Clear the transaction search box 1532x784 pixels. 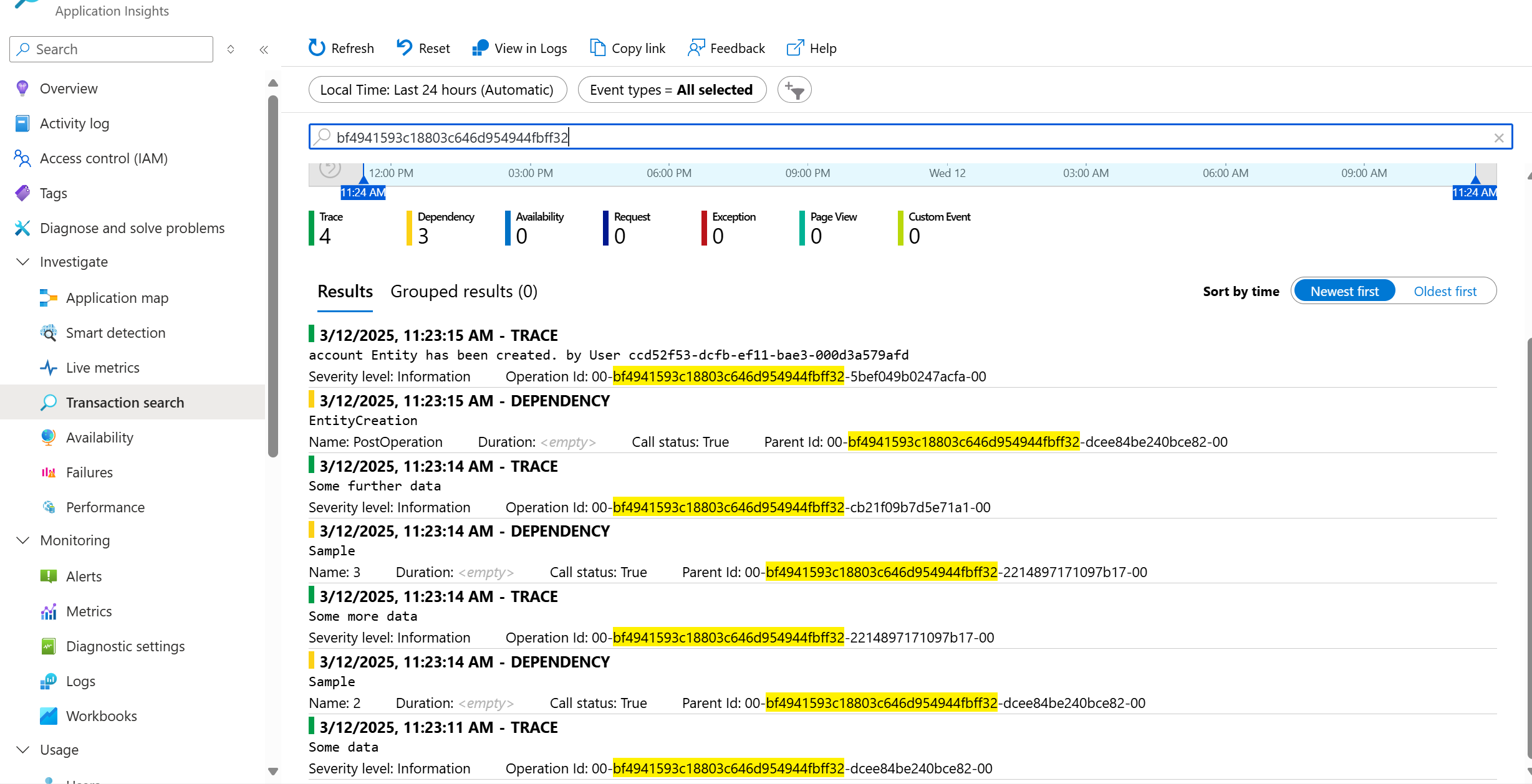1499,138
